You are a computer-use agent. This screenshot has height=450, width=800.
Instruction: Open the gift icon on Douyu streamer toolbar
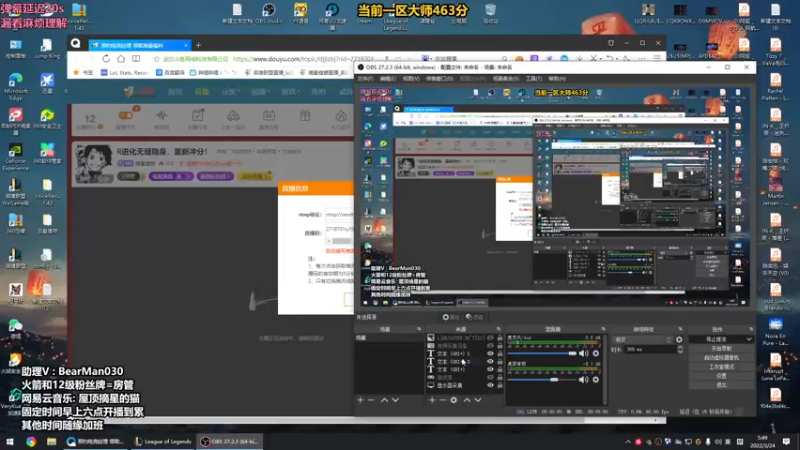305,116
